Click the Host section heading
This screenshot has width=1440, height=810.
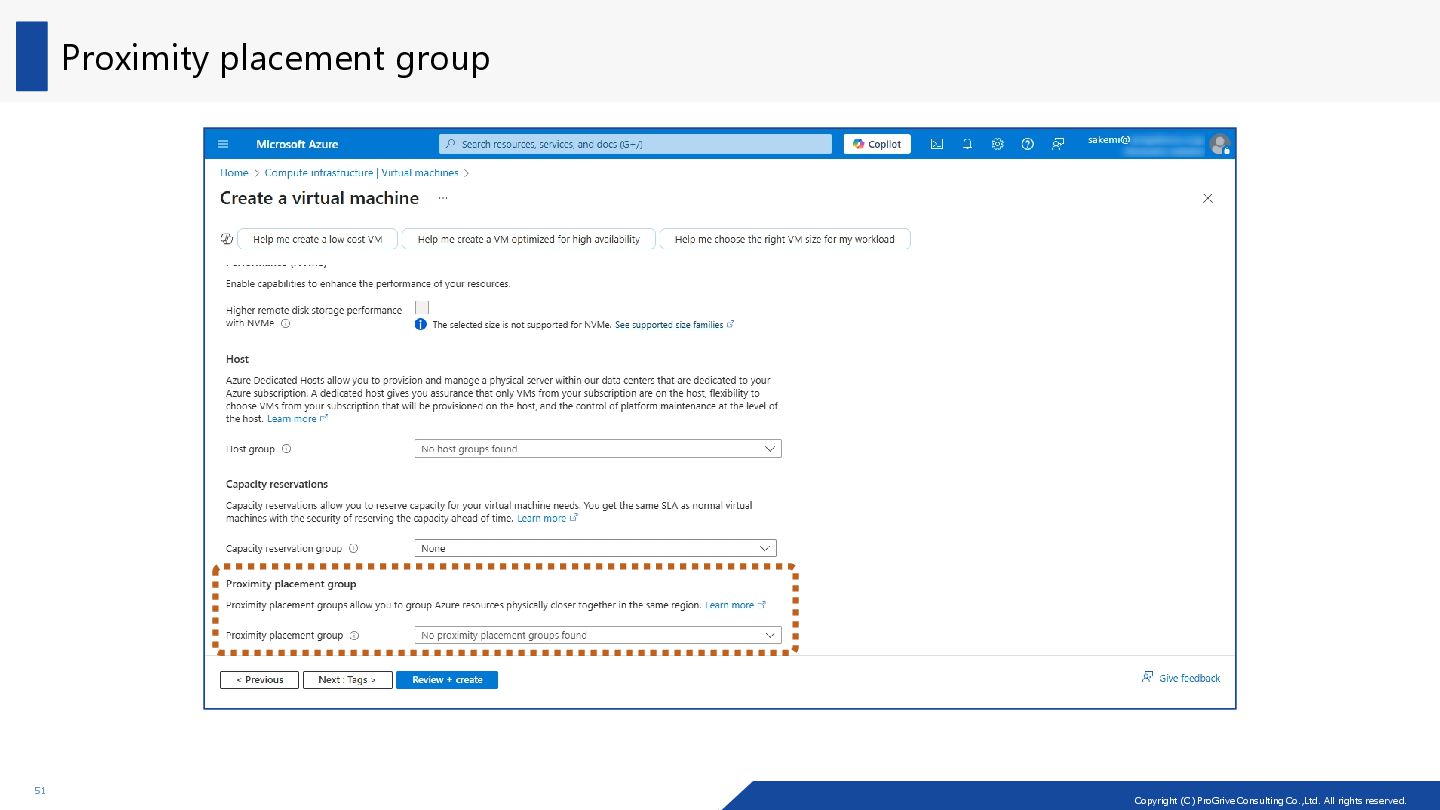(238, 359)
